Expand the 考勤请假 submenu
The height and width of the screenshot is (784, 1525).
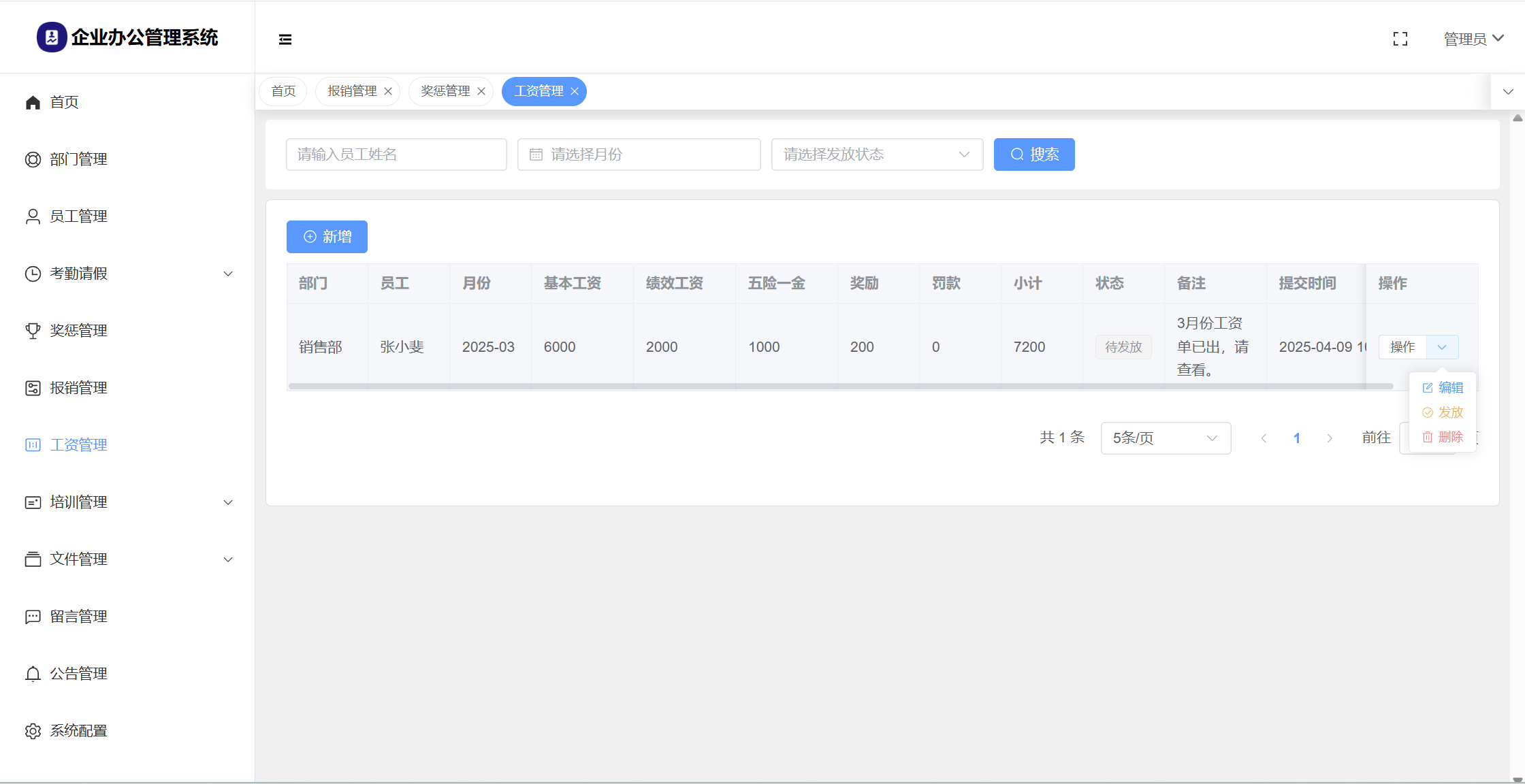tap(228, 274)
